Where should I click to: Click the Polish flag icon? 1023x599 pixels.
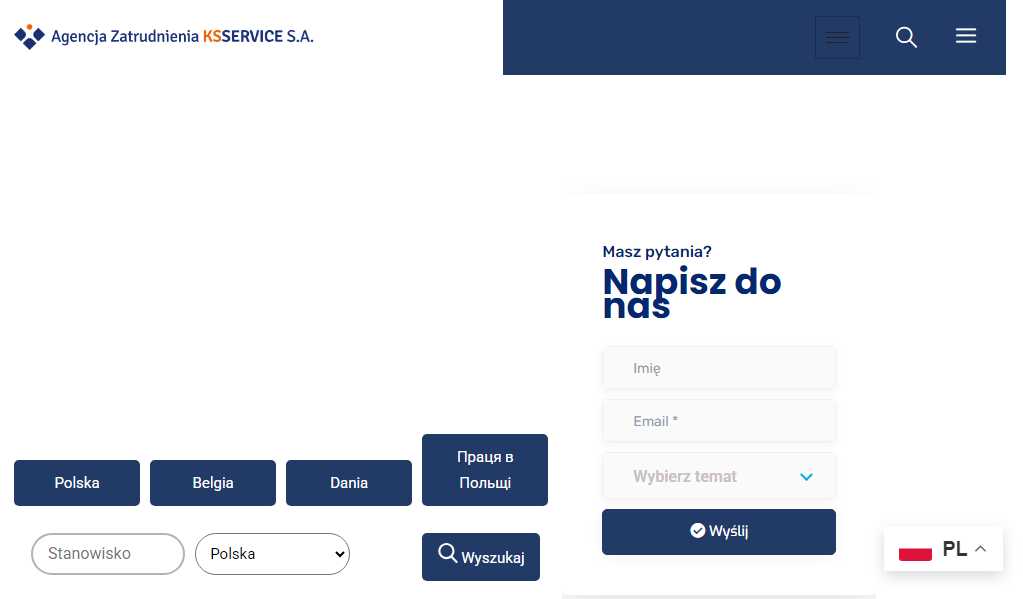point(915,550)
